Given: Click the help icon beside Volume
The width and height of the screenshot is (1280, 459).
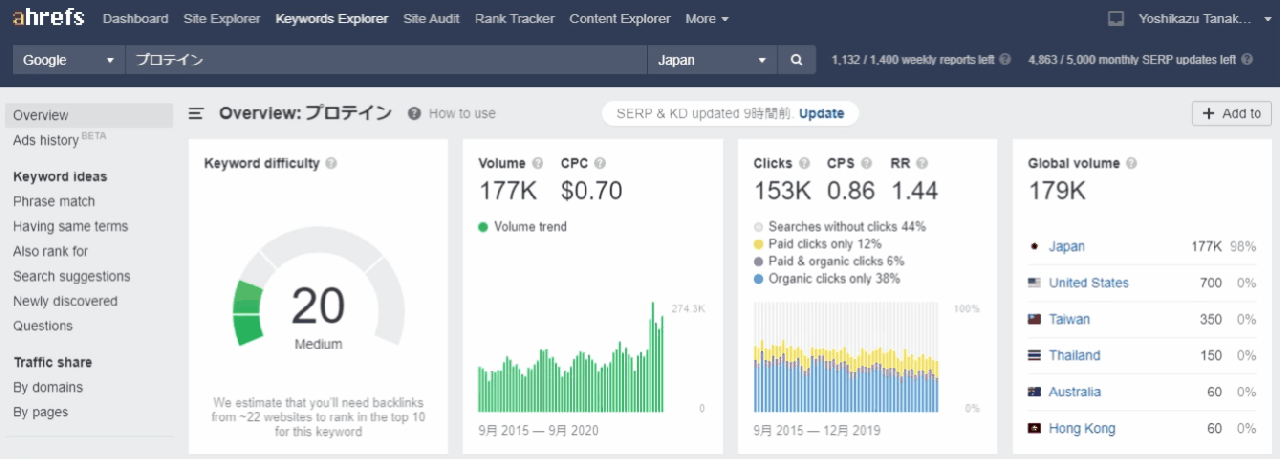Looking at the screenshot, I should [538, 163].
